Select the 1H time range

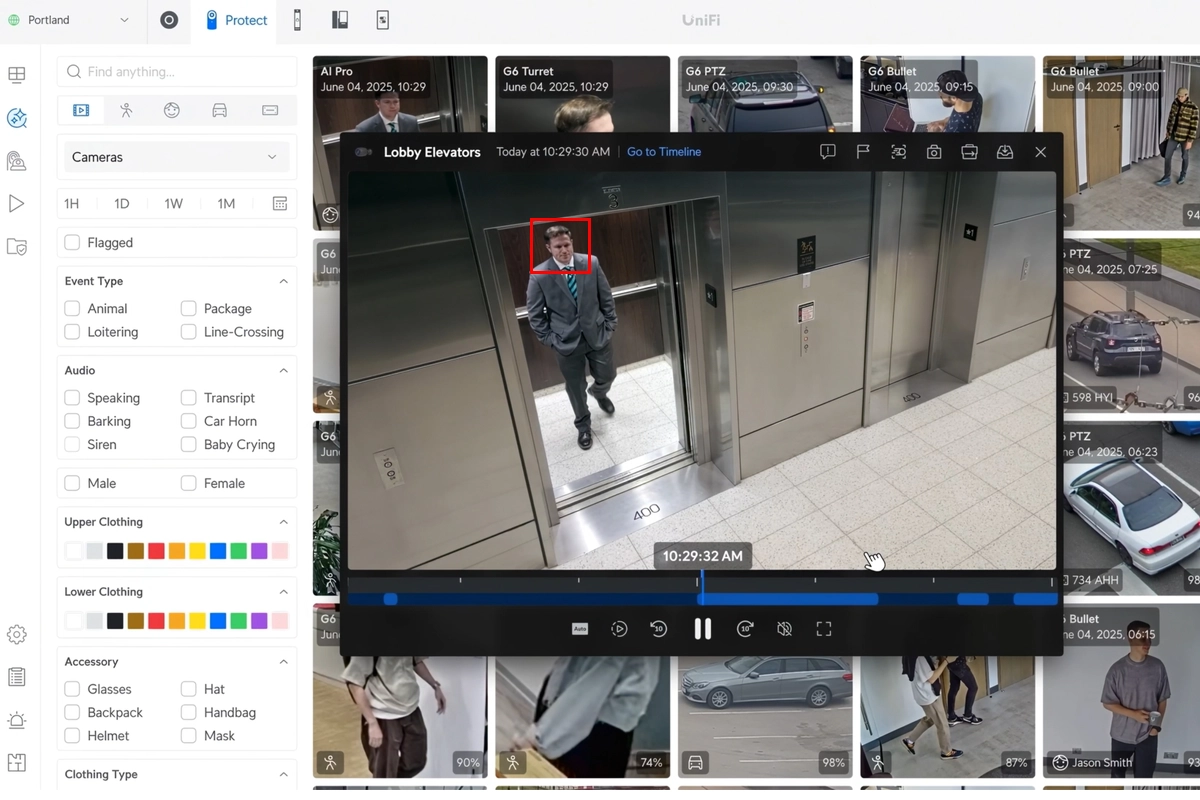tap(72, 204)
